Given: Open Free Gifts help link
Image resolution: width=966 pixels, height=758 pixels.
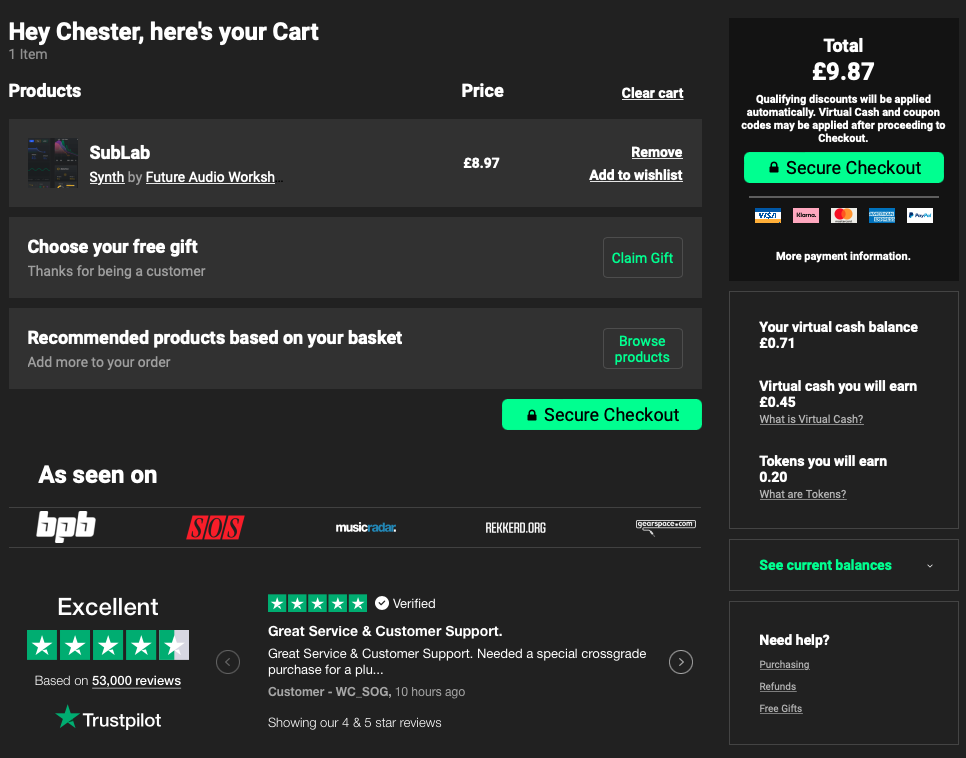Looking at the screenshot, I should click(x=781, y=709).
